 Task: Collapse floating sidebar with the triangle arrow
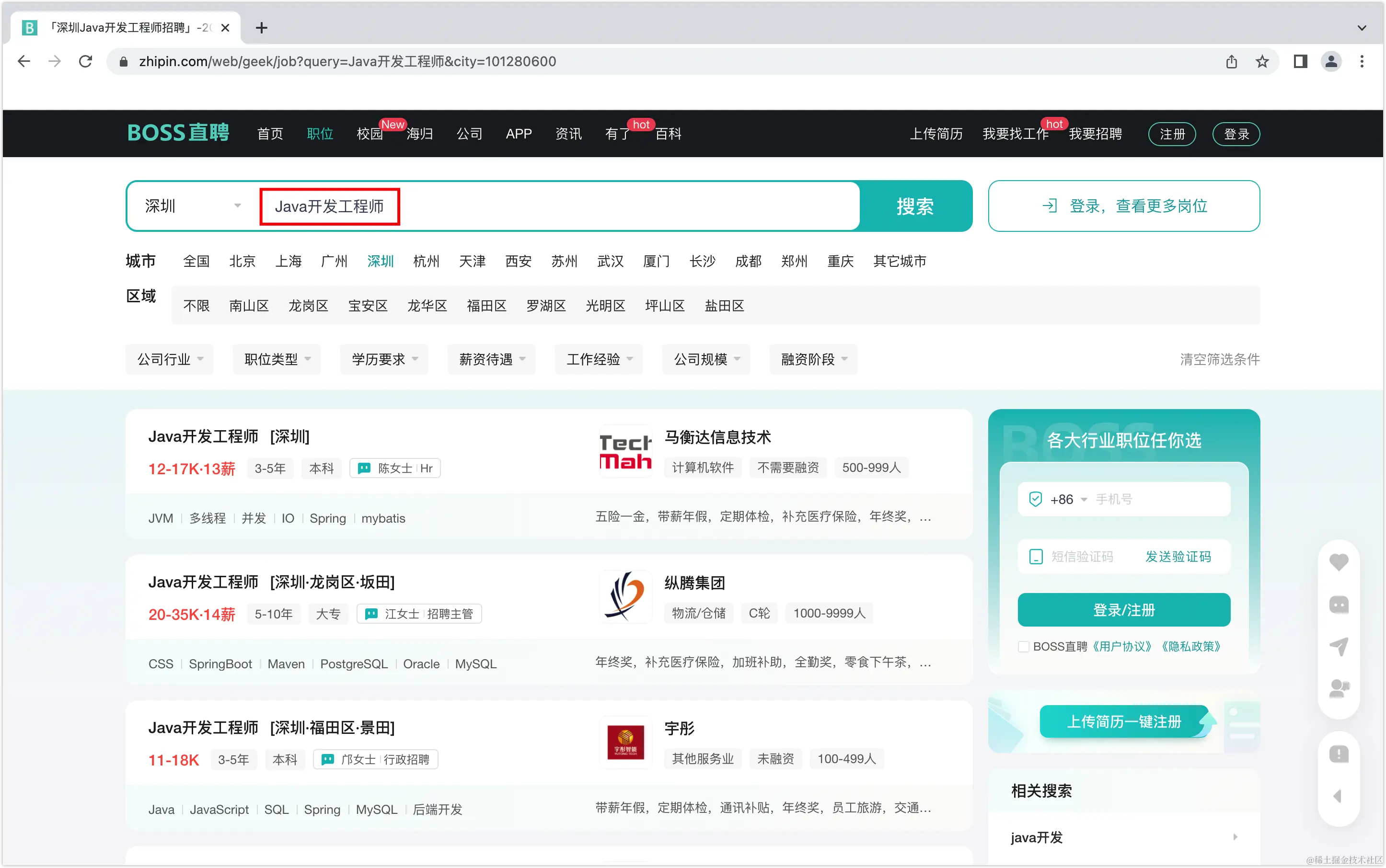click(1337, 796)
